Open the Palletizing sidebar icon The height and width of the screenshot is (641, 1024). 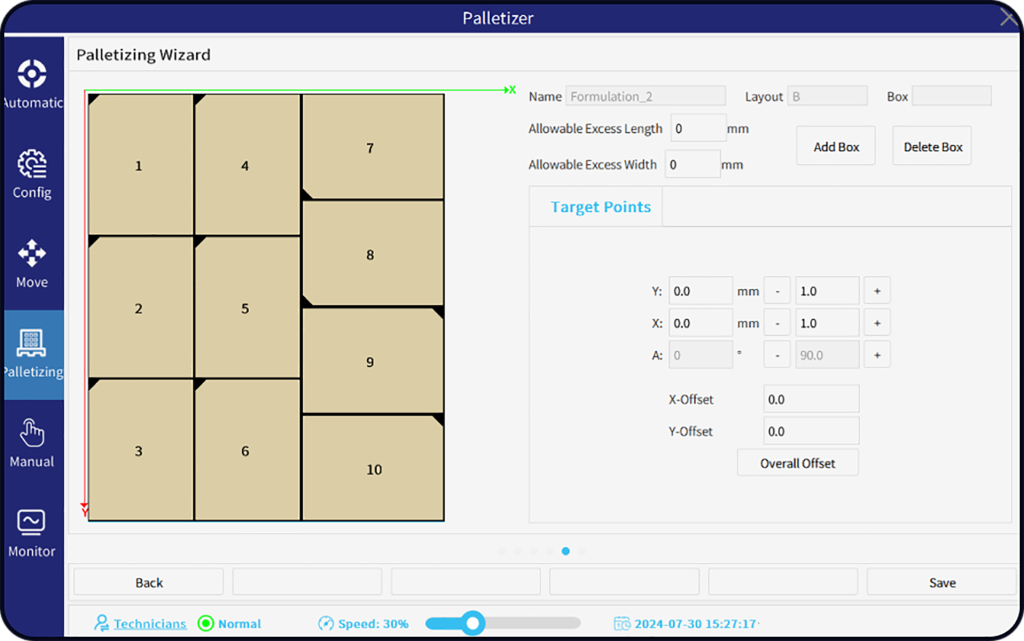click(x=32, y=344)
